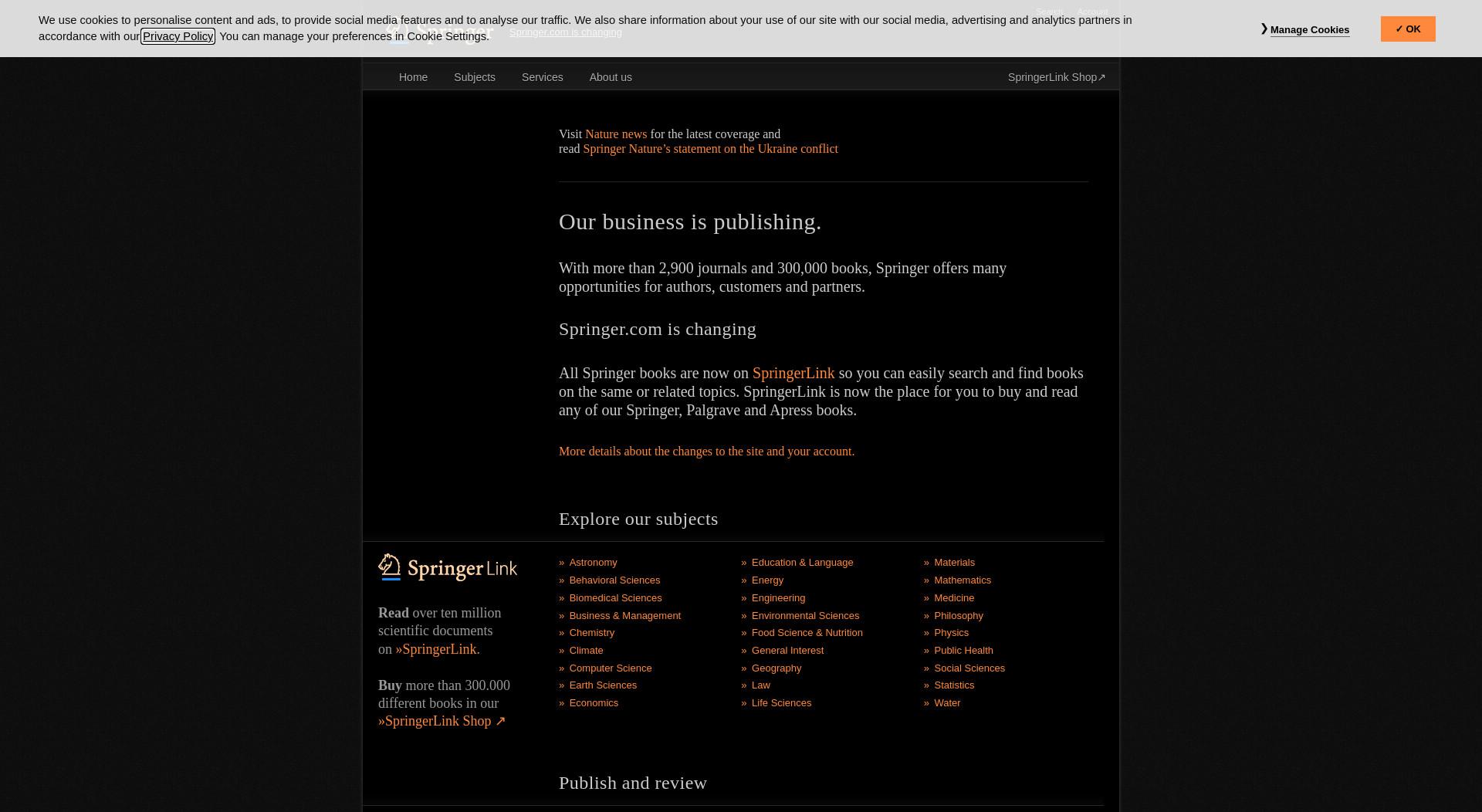1482x812 pixels.
Task: Open Food Science & Nutrition subject
Action: coord(807,633)
